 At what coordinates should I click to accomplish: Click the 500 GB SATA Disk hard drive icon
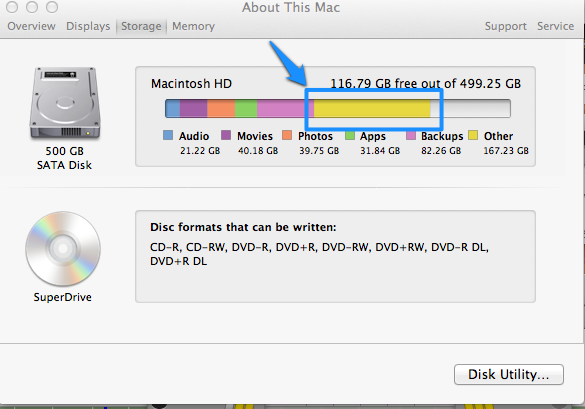[65, 103]
